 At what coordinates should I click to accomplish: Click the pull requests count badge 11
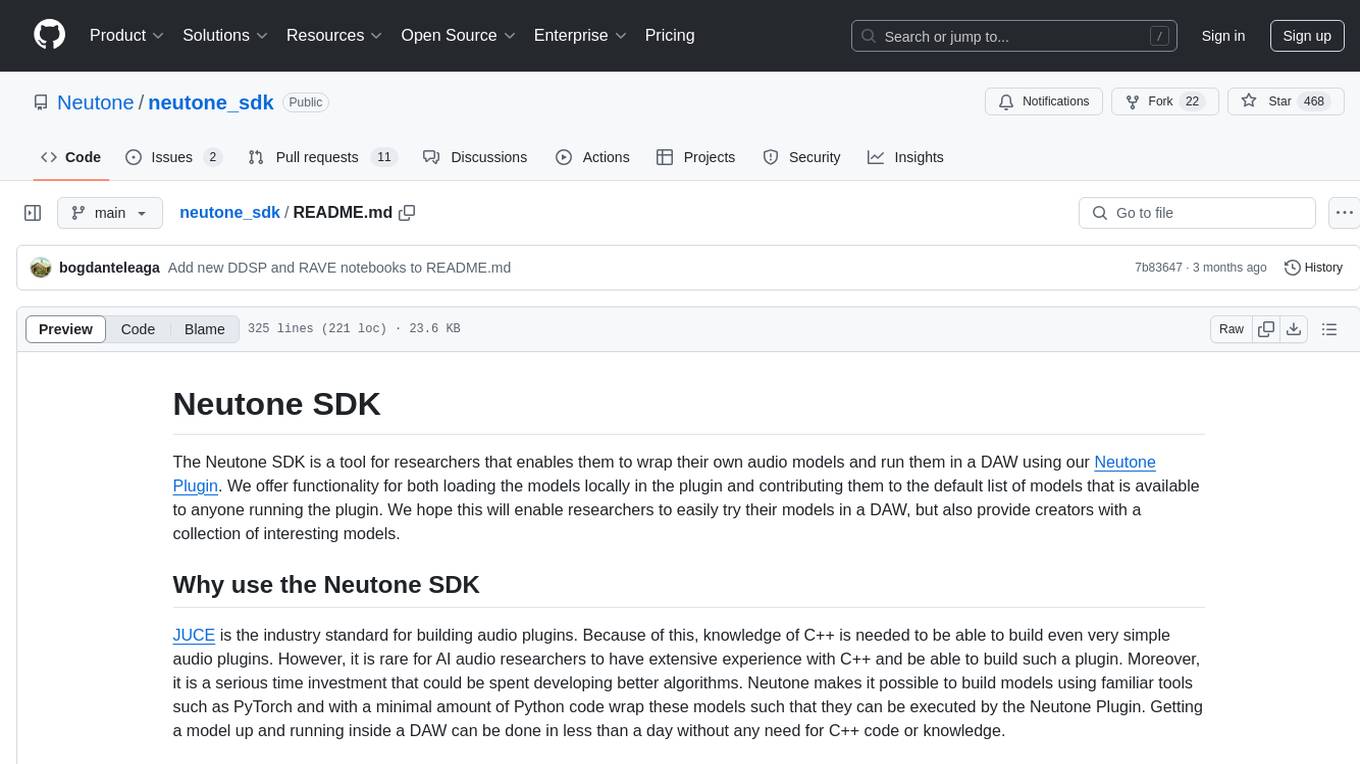pos(384,157)
